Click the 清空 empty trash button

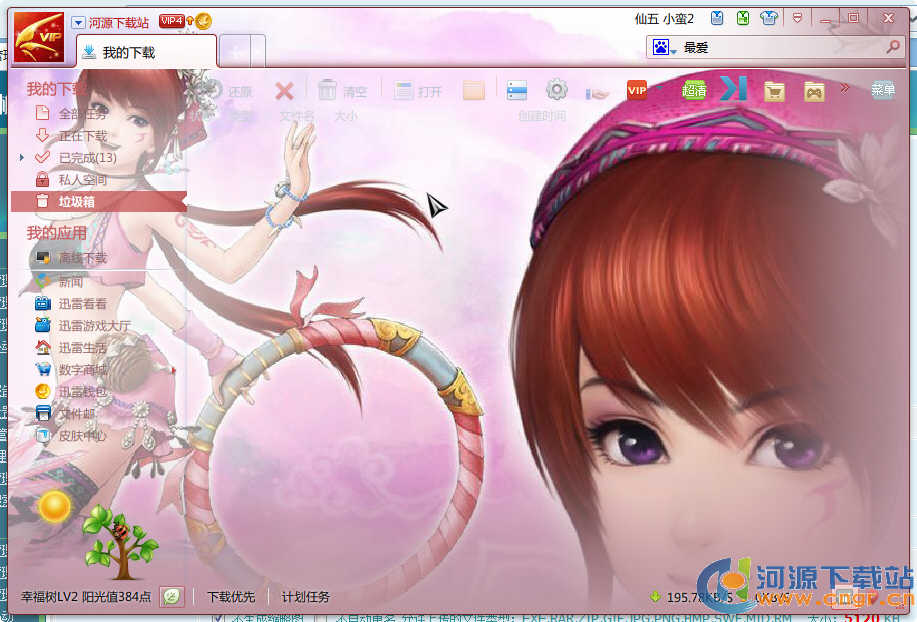coord(343,91)
